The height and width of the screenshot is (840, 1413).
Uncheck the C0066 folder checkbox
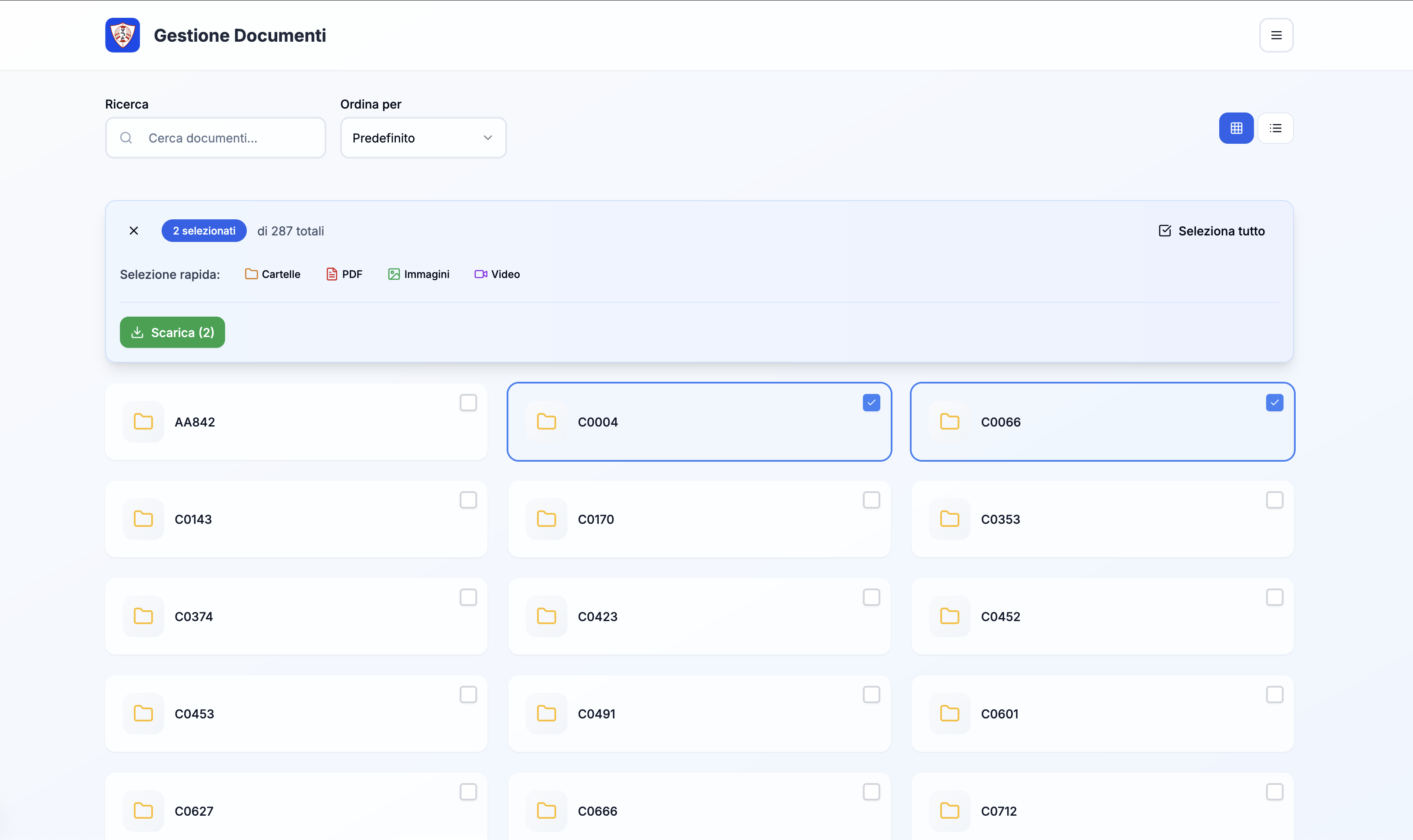click(1274, 403)
